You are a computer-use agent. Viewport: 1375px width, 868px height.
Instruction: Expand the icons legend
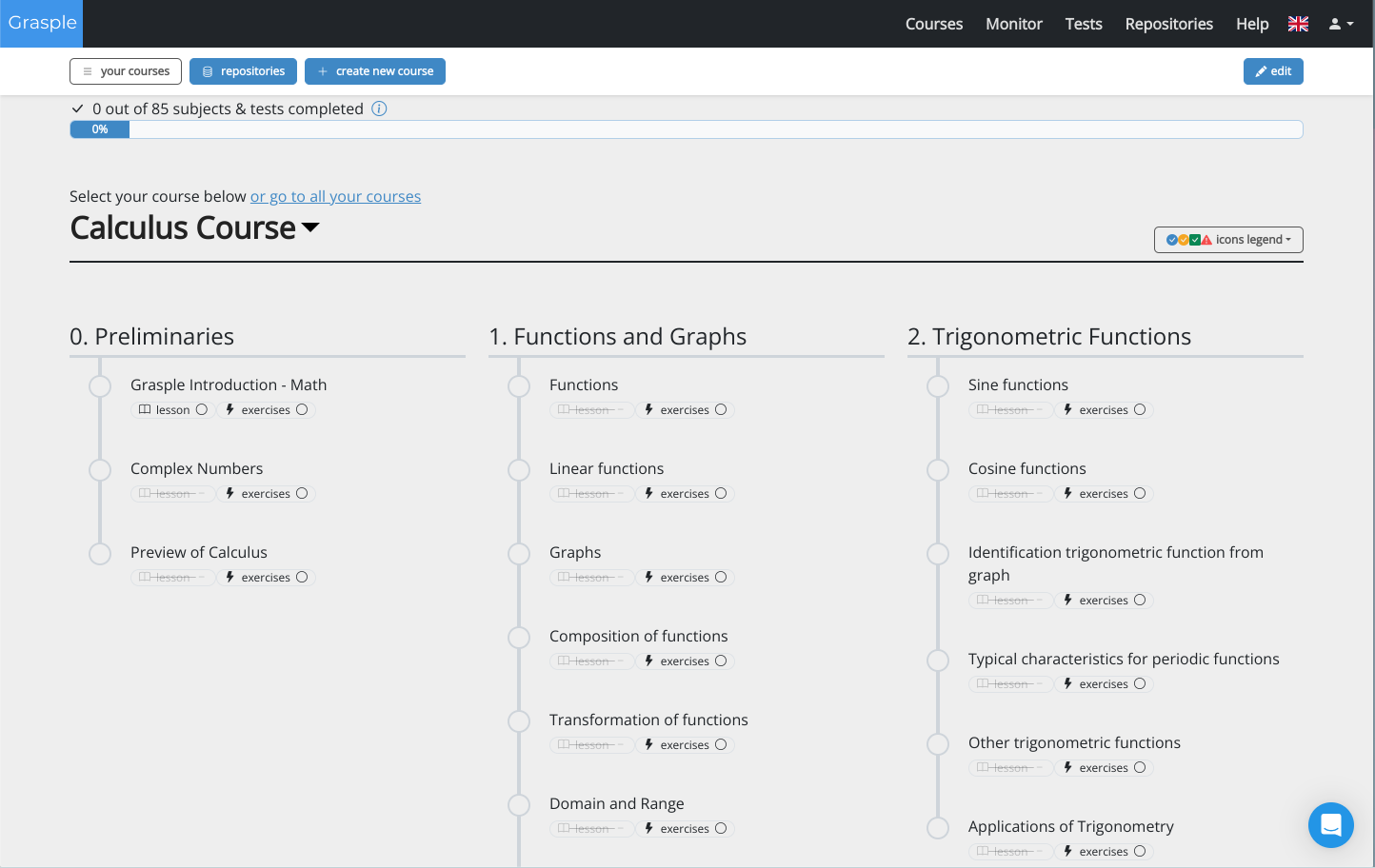pyautogui.click(x=1228, y=239)
